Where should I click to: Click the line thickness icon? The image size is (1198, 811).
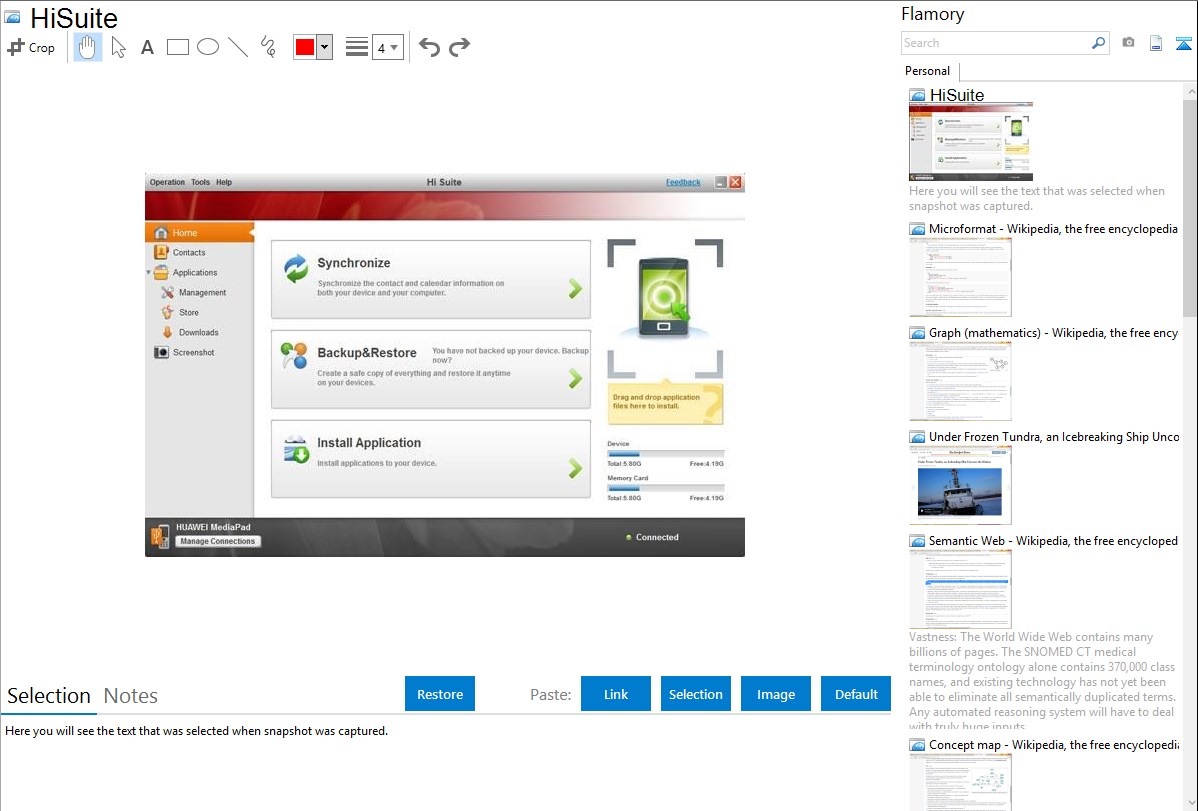tap(356, 47)
